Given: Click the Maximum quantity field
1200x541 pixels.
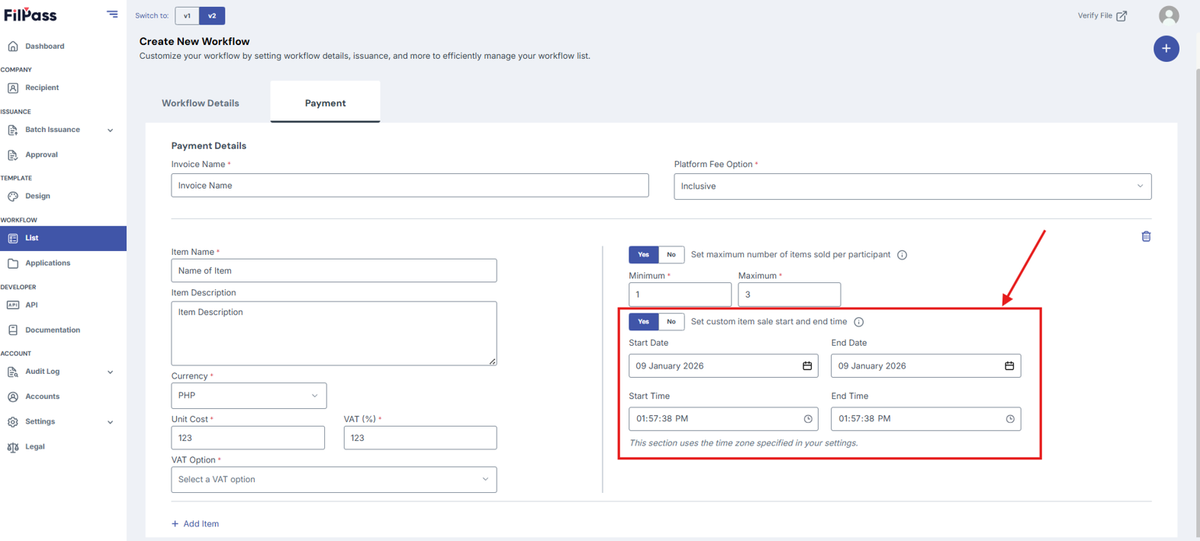Looking at the screenshot, I should coord(789,295).
